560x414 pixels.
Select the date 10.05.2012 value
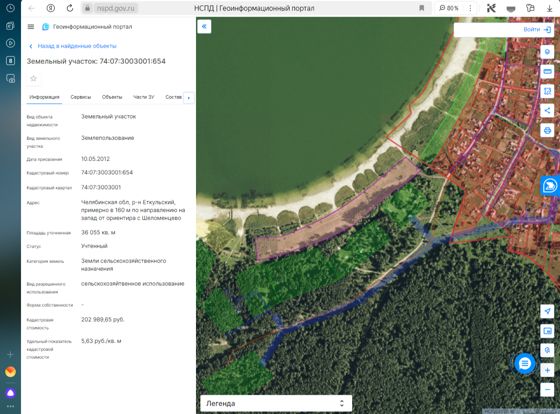95,159
